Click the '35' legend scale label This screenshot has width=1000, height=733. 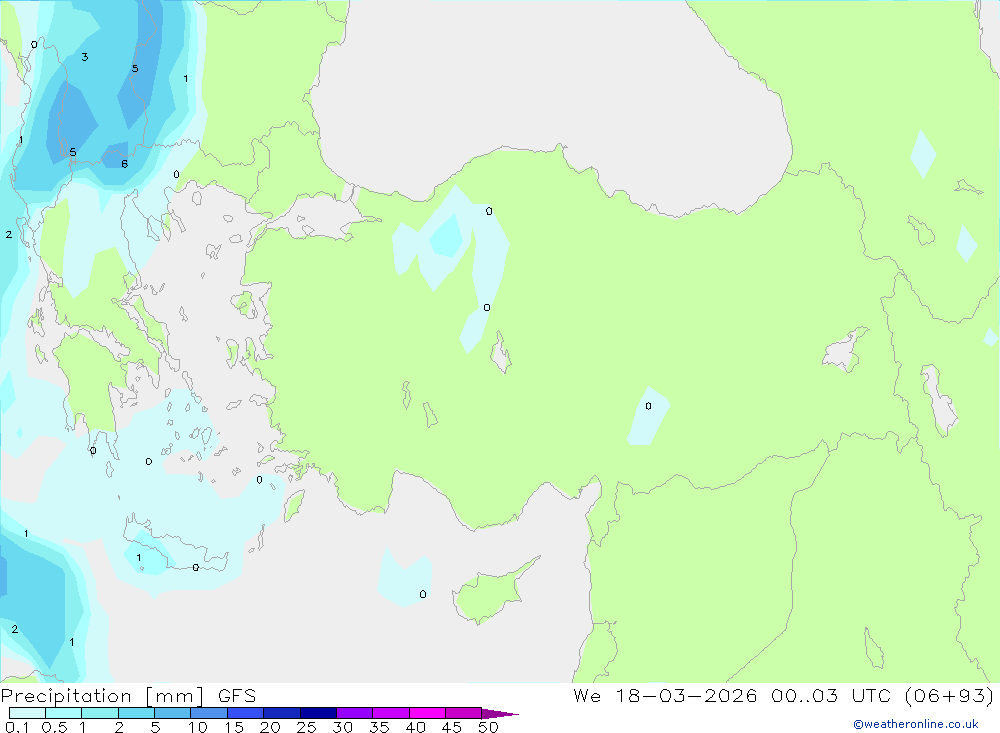tap(379, 727)
